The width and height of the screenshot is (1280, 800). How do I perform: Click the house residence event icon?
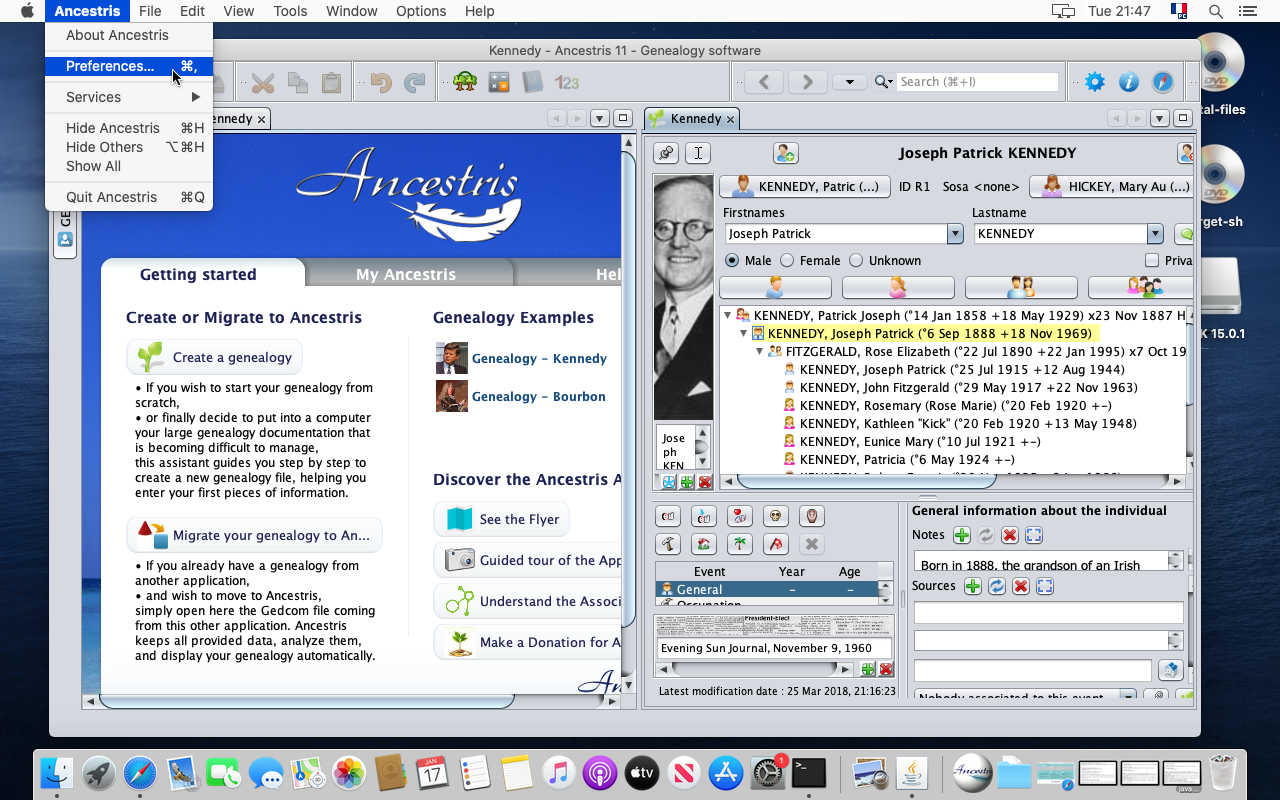(x=704, y=544)
